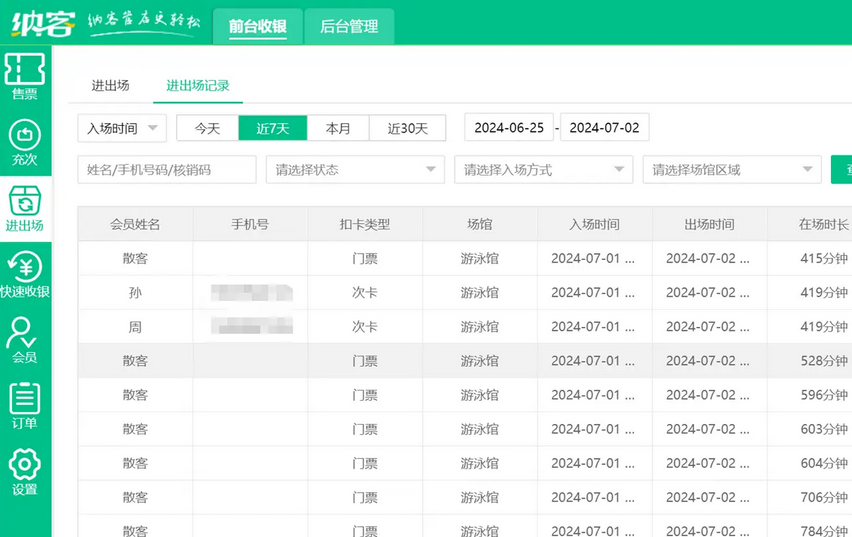Select the 本月 date range
852x537 pixels.
(338, 128)
